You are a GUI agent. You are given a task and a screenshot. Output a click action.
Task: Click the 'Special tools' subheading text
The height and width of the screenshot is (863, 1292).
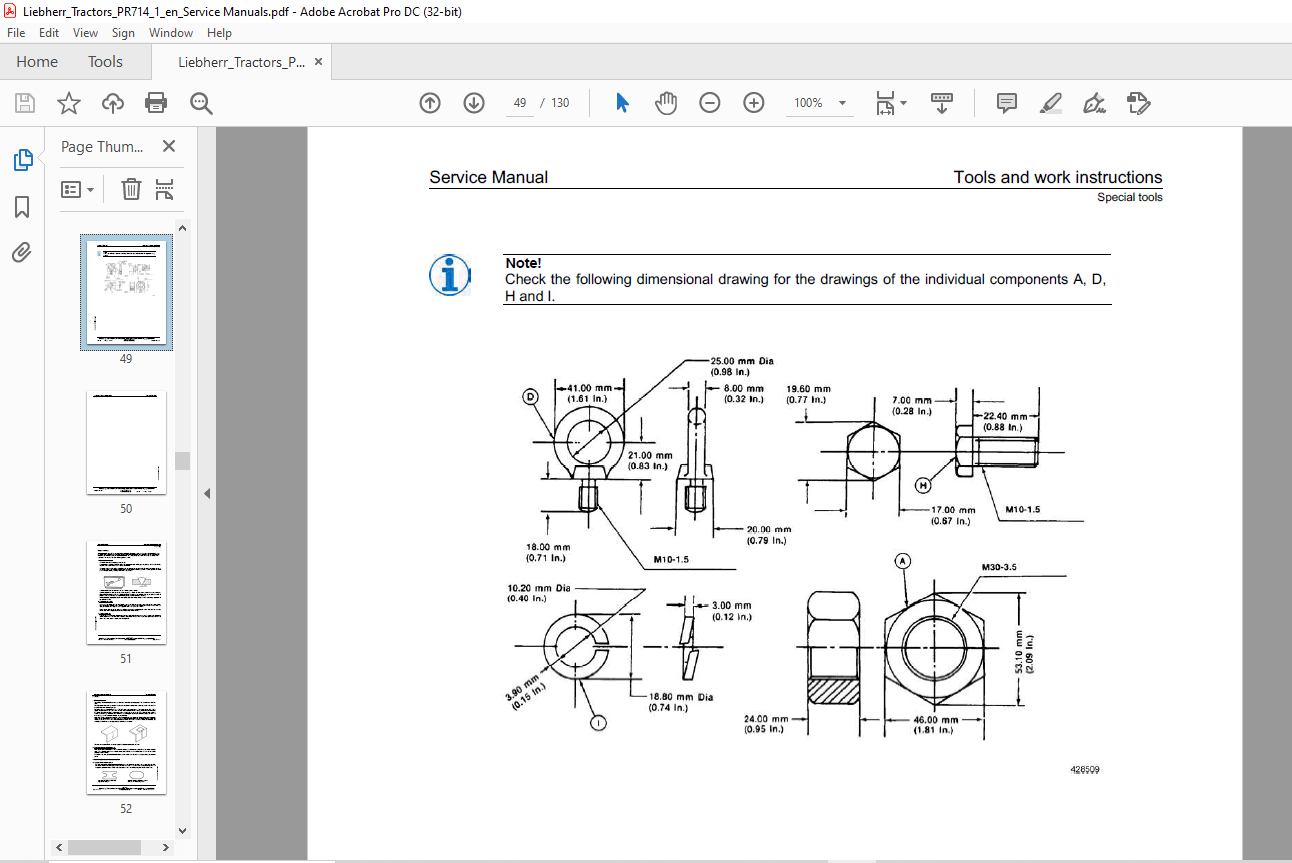pos(1130,197)
